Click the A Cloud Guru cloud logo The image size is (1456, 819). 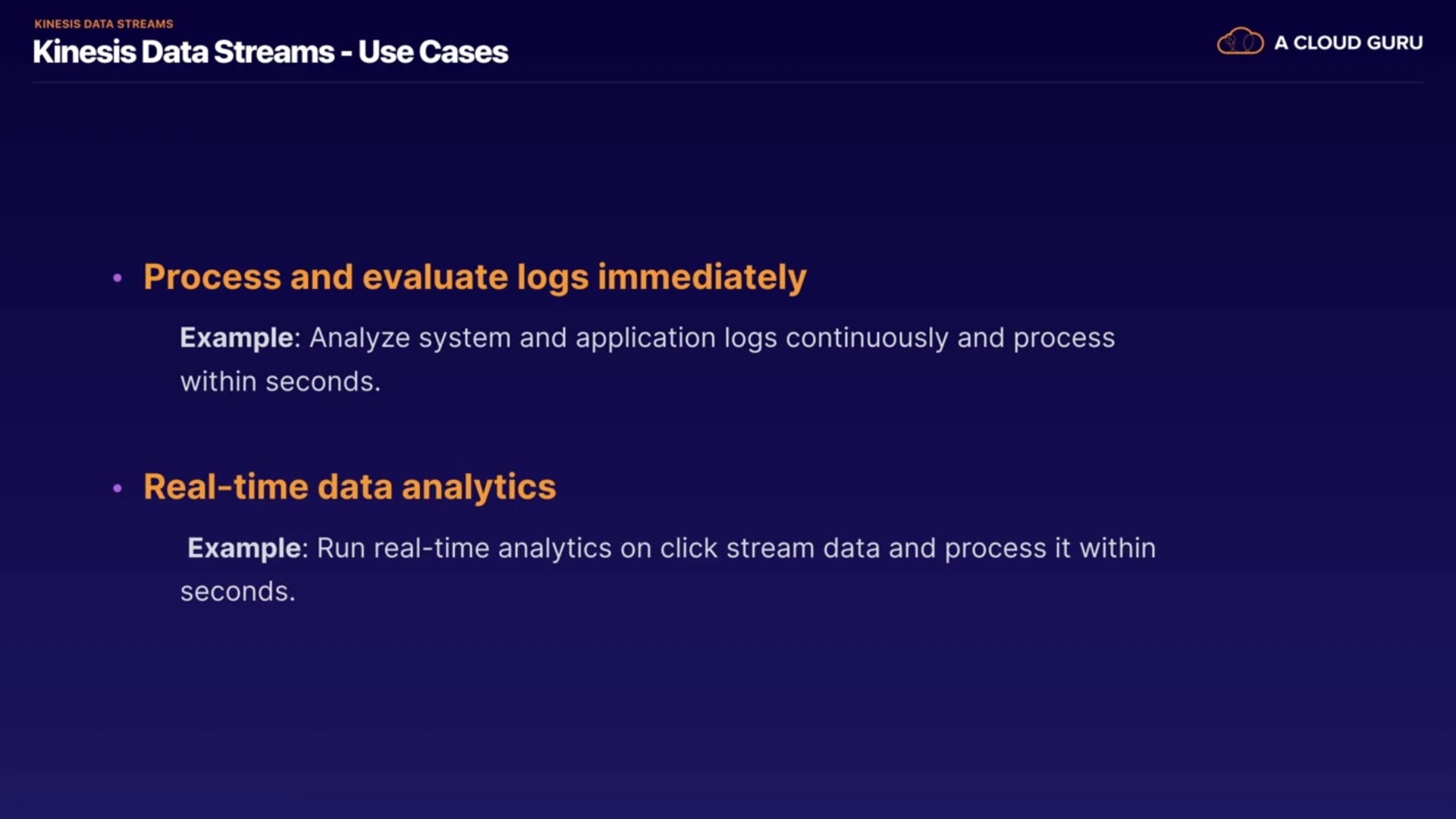(x=1240, y=42)
